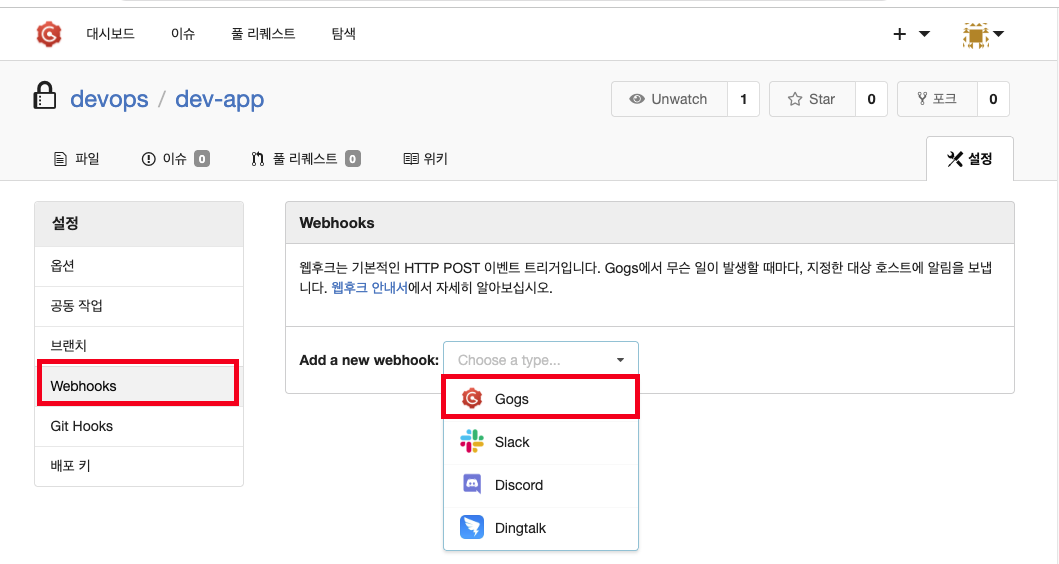Switch to the 파일 files tab

(x=76, y=159)
